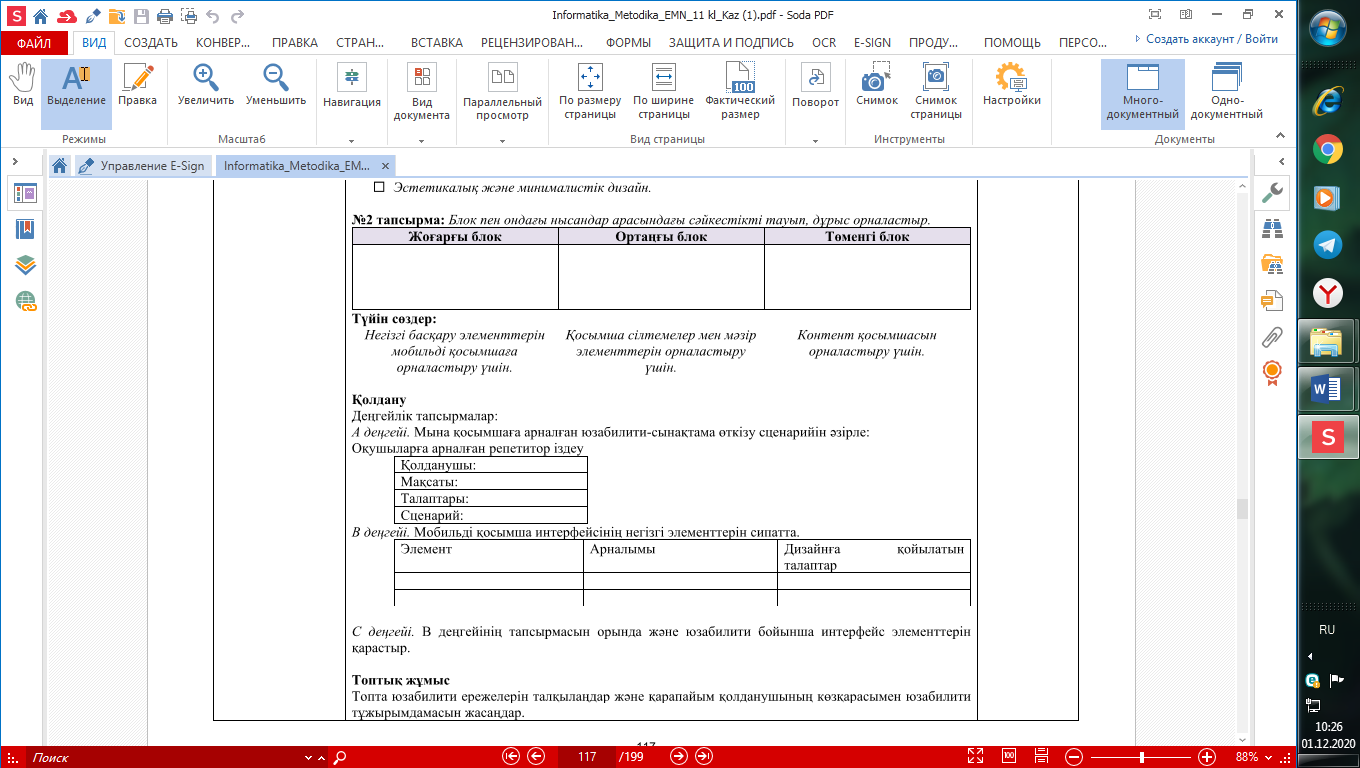The width and height of the screenshot is (1360, 768).
Task: Open the ЗАЩИТА И ПОДПИСЬ tab
Action: [731, 43]
